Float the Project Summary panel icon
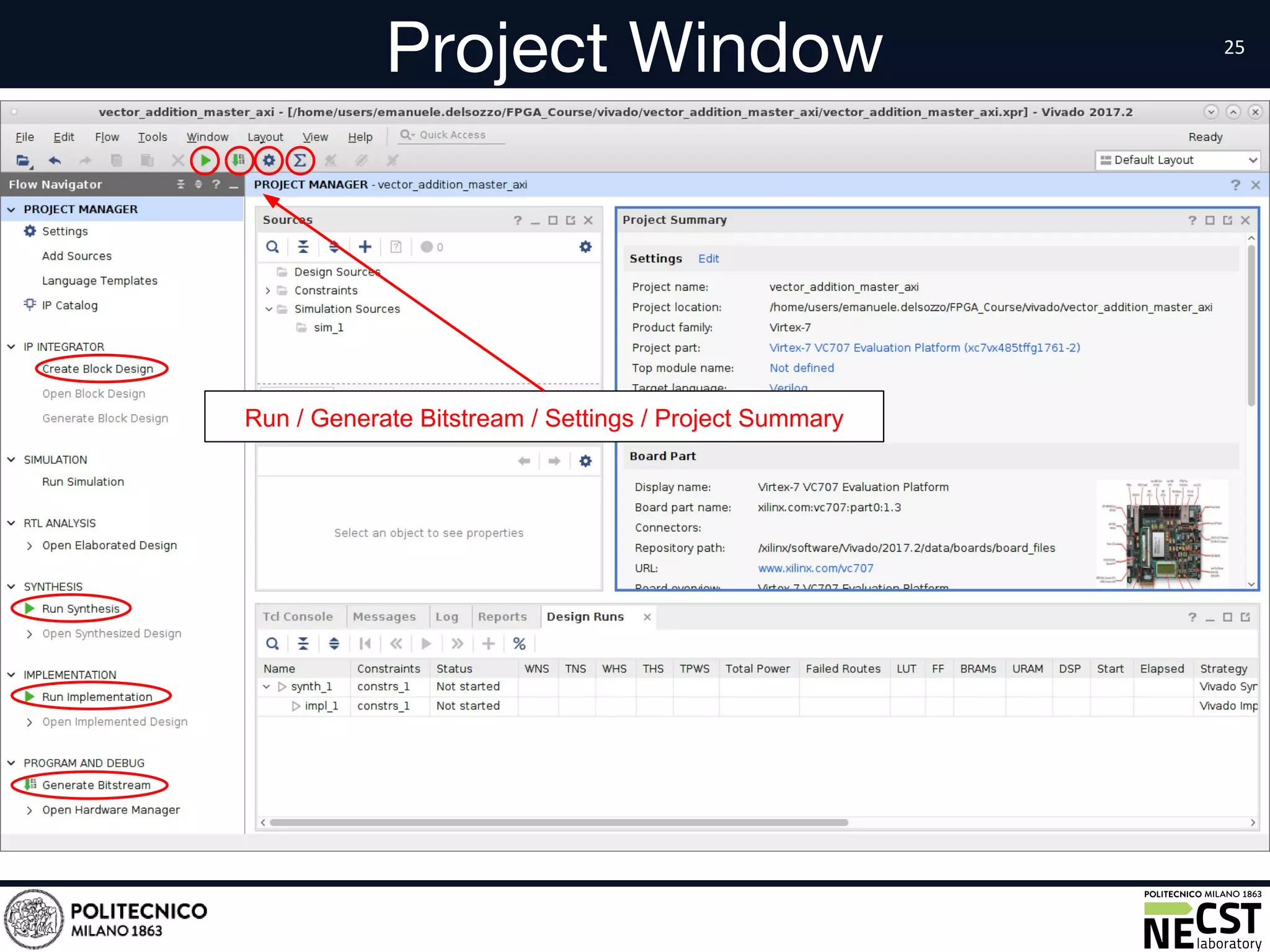 tap(1227, 220)
